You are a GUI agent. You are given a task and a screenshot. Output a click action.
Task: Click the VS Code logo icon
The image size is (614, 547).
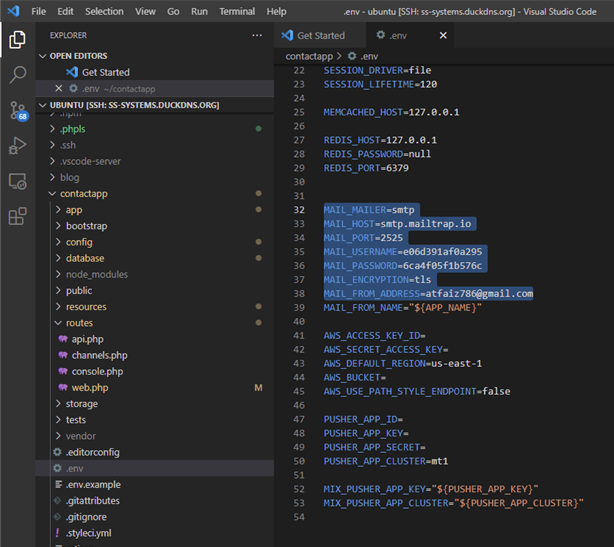13,11
